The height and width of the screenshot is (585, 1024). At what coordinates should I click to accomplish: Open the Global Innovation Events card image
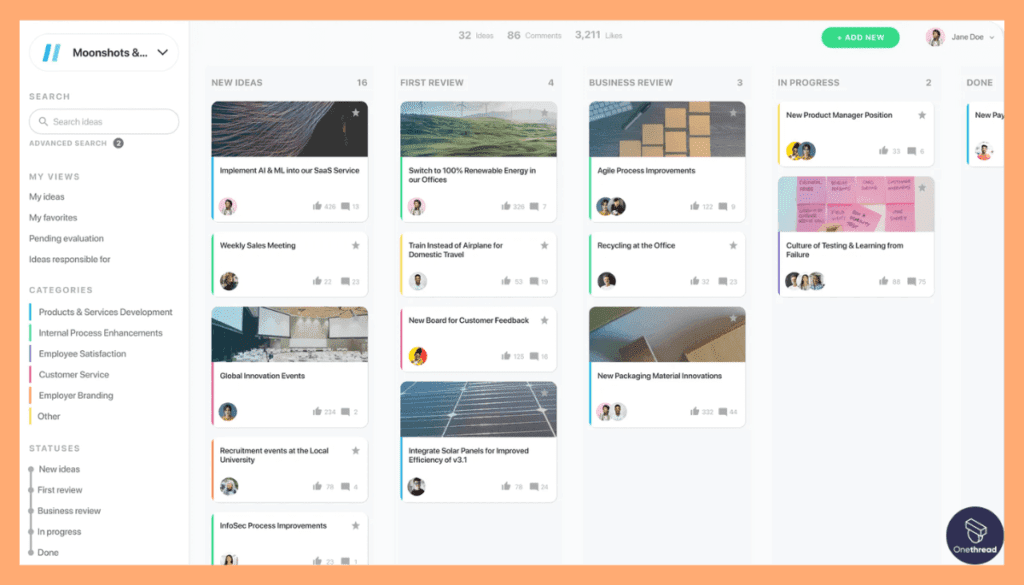click(289, 334)
